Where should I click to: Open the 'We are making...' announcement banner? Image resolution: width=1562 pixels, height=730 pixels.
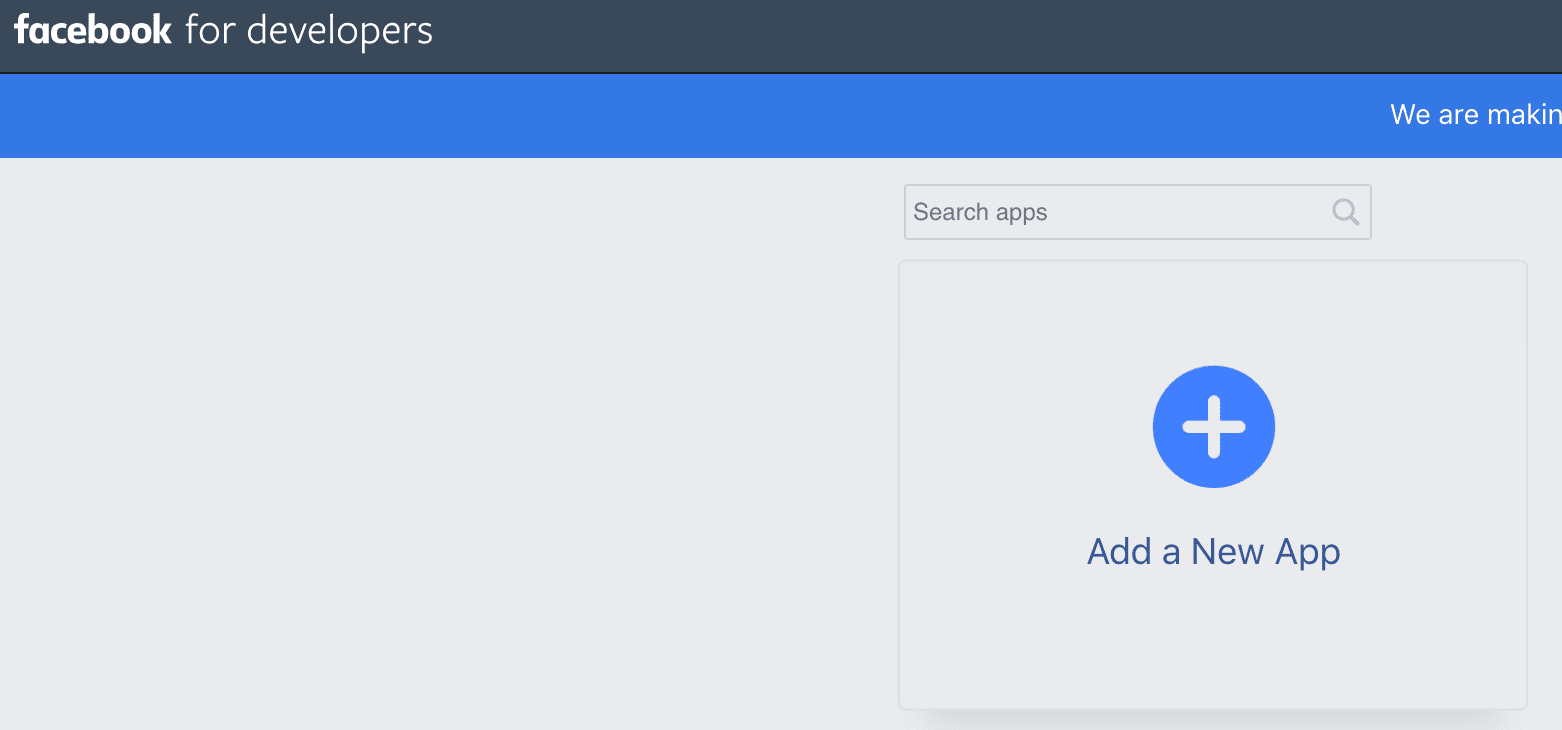[x=1475, y=115]
